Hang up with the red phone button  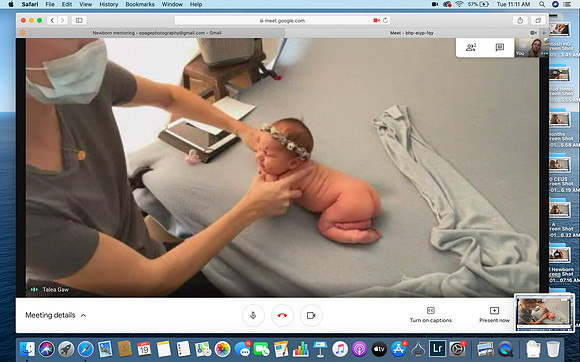pyautogui.click(x=282, y=315)
